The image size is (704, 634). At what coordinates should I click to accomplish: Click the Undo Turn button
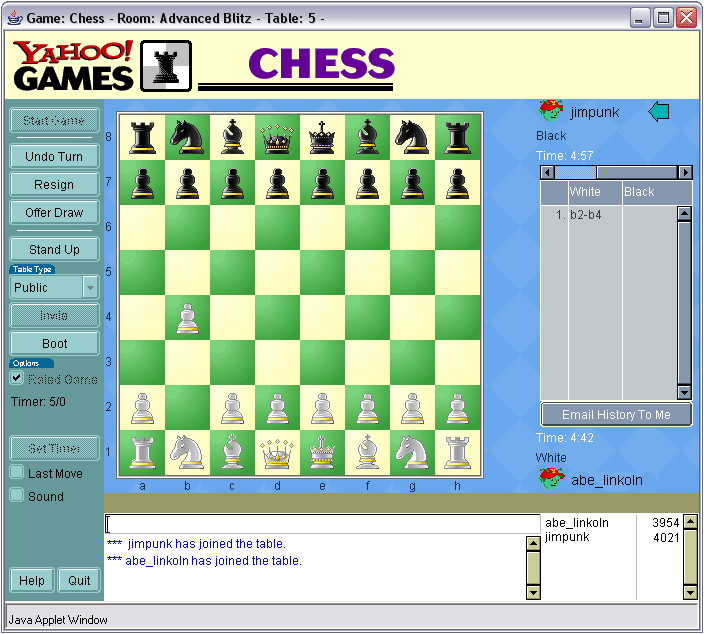54,157
